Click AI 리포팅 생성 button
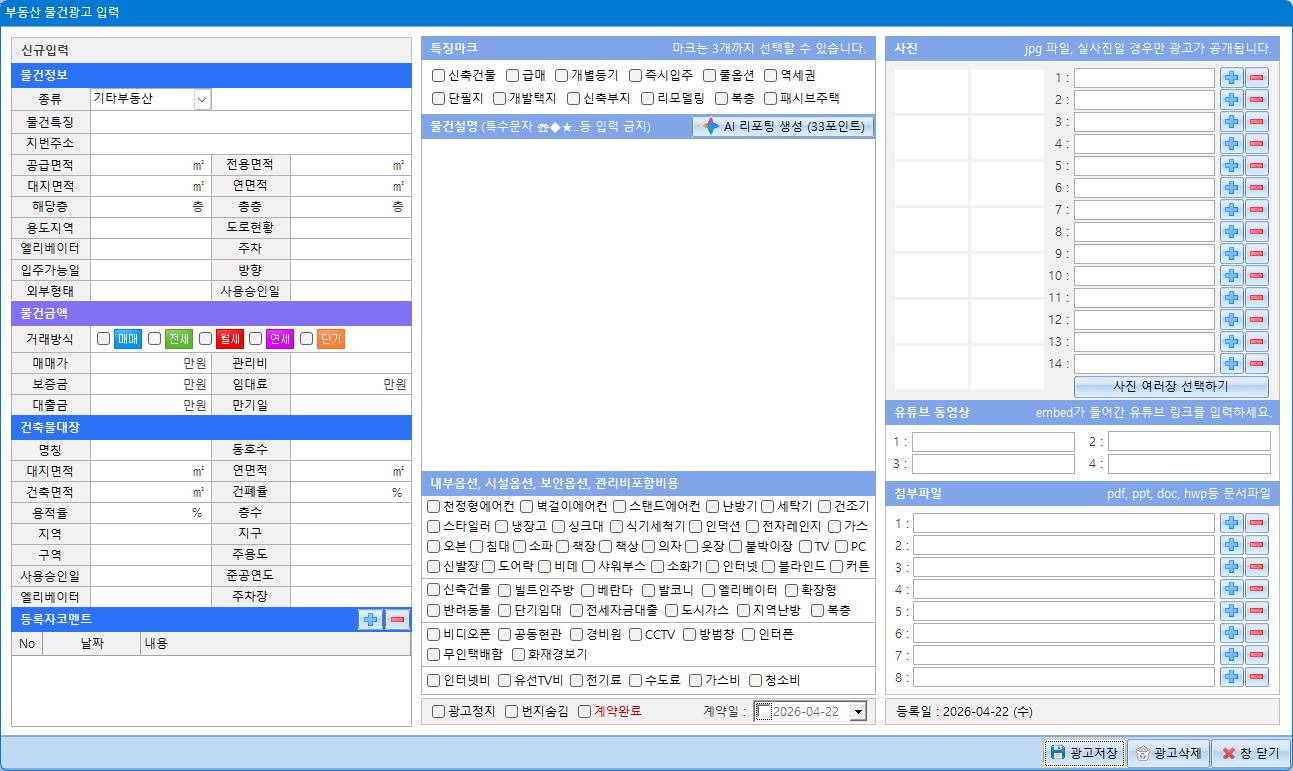Viewport: 1293px width, 771px height. (x=783, y=126)
